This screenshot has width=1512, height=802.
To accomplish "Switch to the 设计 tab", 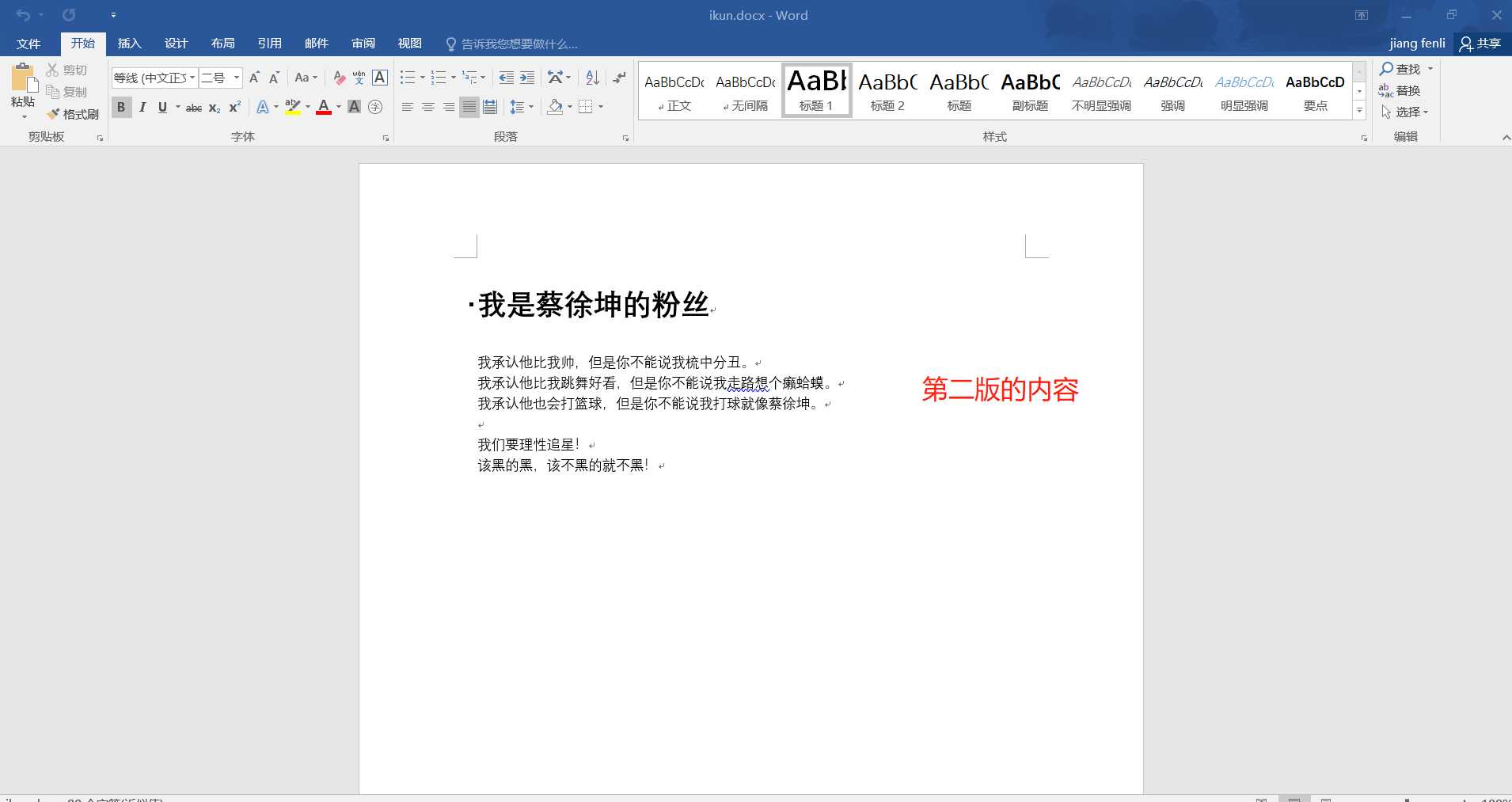I will pyautogui.click(x=176, y=44).
